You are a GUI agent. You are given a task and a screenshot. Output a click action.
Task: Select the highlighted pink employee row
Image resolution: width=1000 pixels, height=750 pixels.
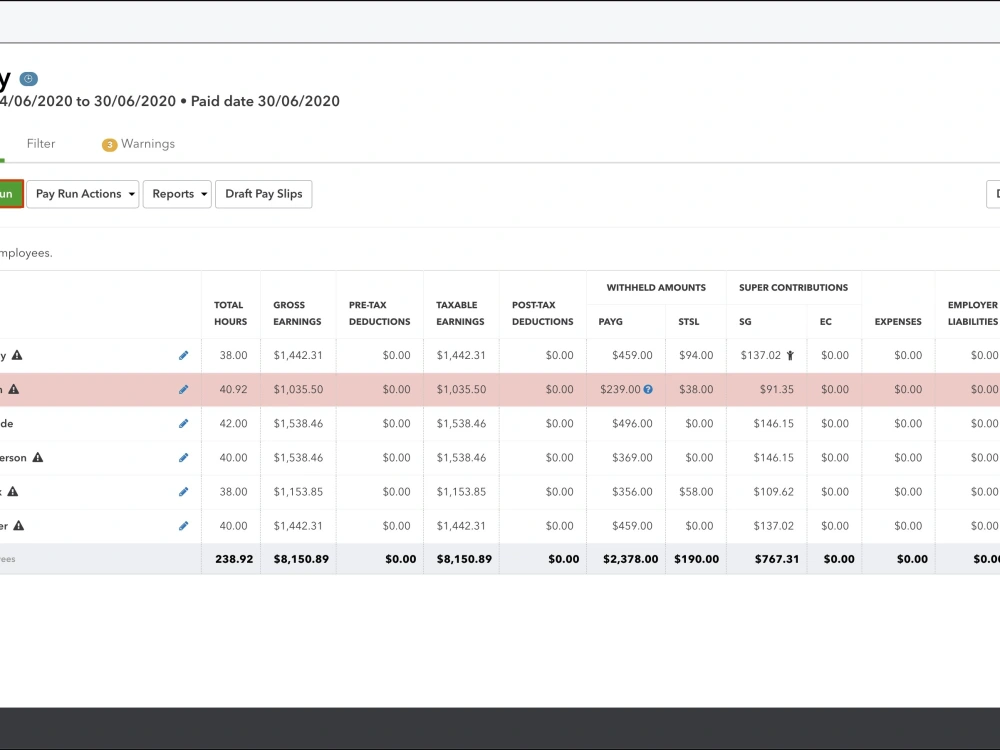(450, 389)
